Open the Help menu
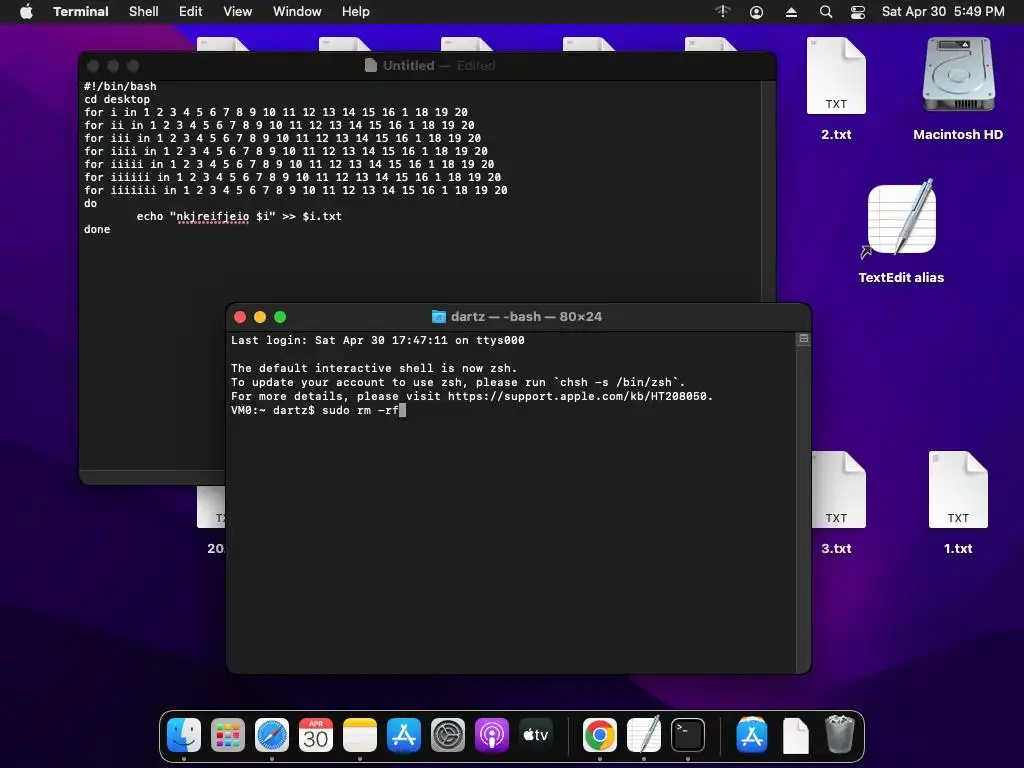Viewport: 1024px width, 768px height. [x=355, y=12]
